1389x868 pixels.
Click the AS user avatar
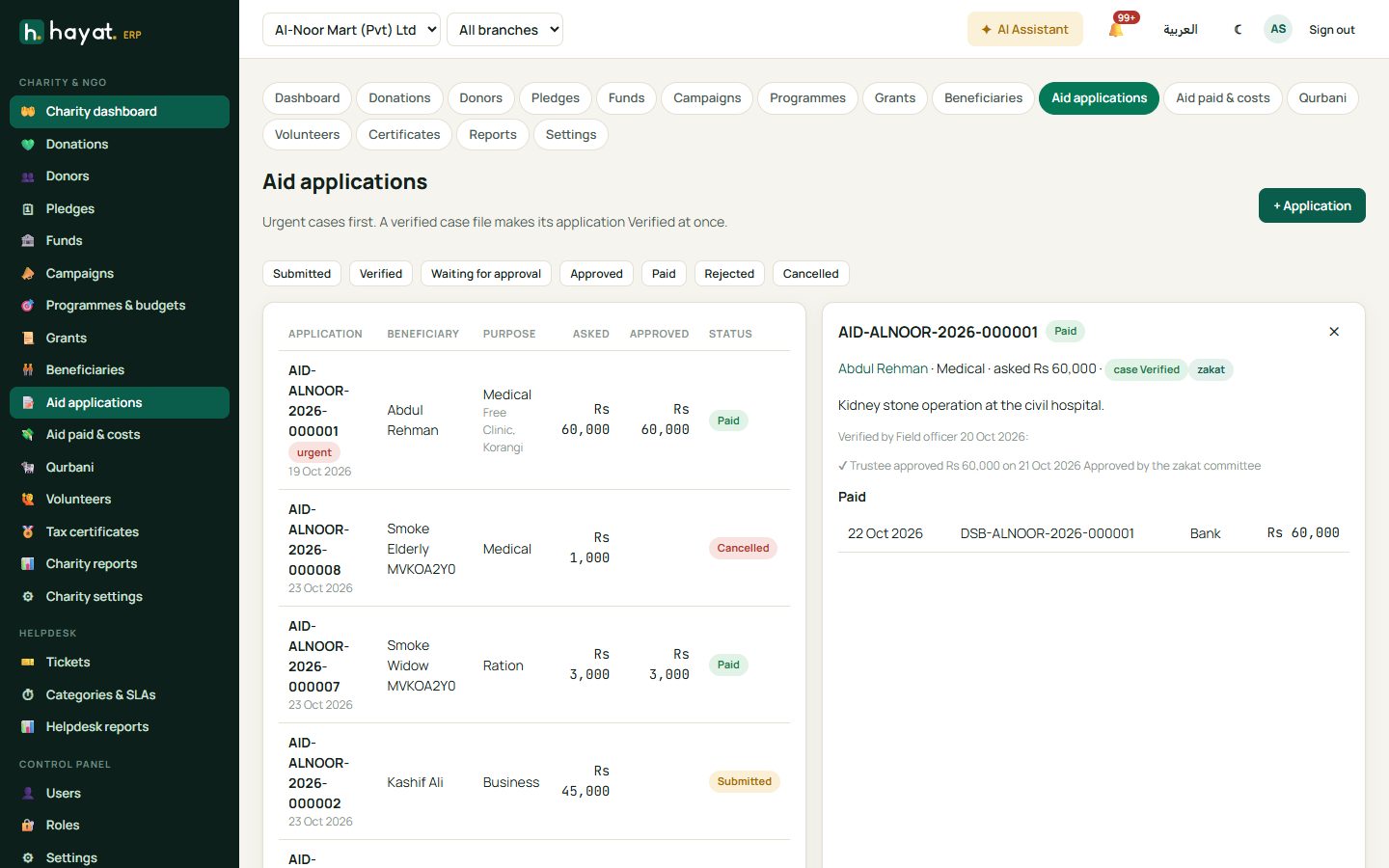pyautogui.click(x=1278, y=29)
